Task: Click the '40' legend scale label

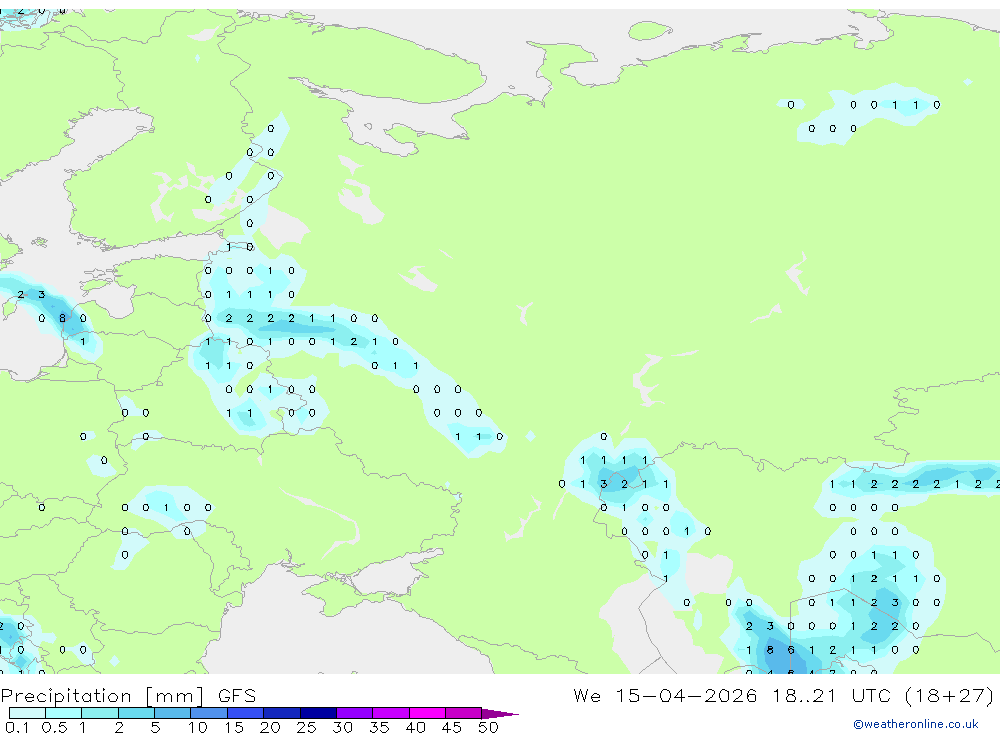Action: coord(415,727)
